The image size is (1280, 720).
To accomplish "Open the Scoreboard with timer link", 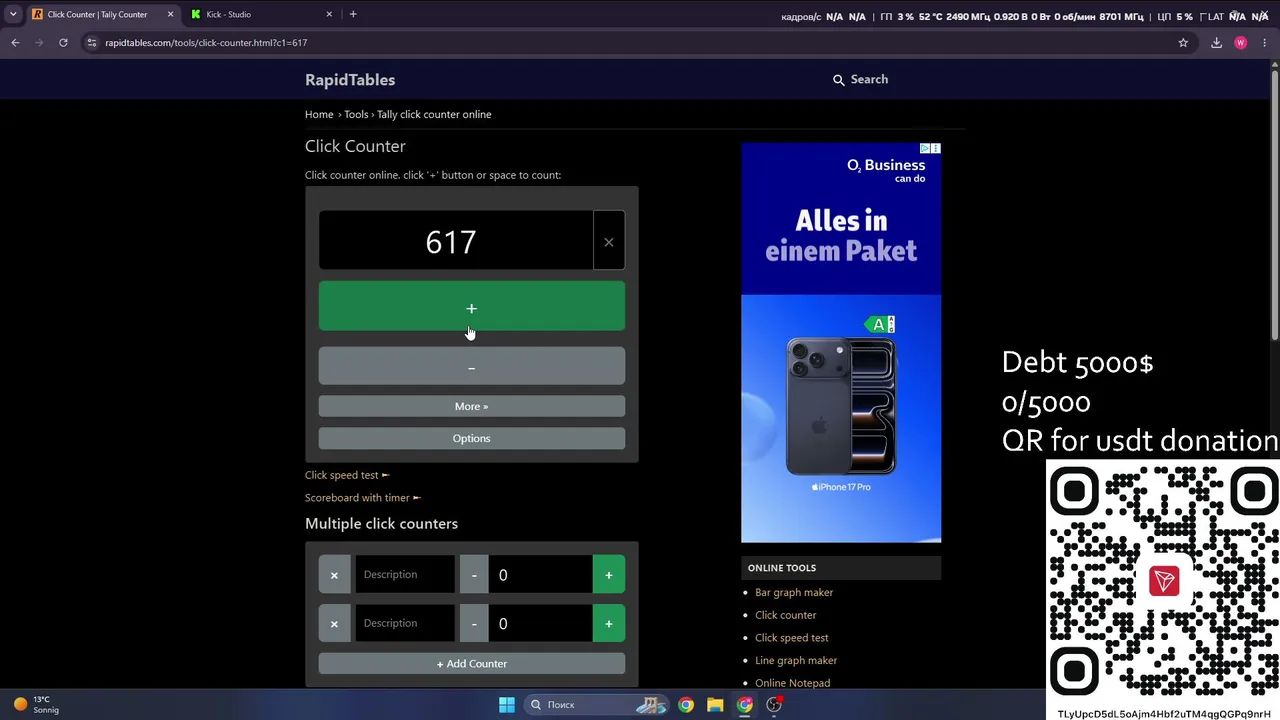I will pyautogui.click(x=362, y=497).
